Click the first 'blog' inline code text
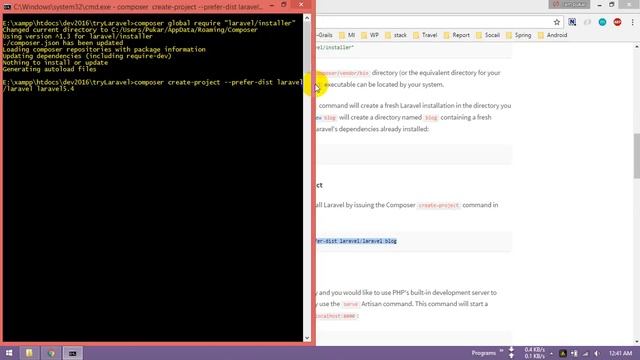 (329, 118)
